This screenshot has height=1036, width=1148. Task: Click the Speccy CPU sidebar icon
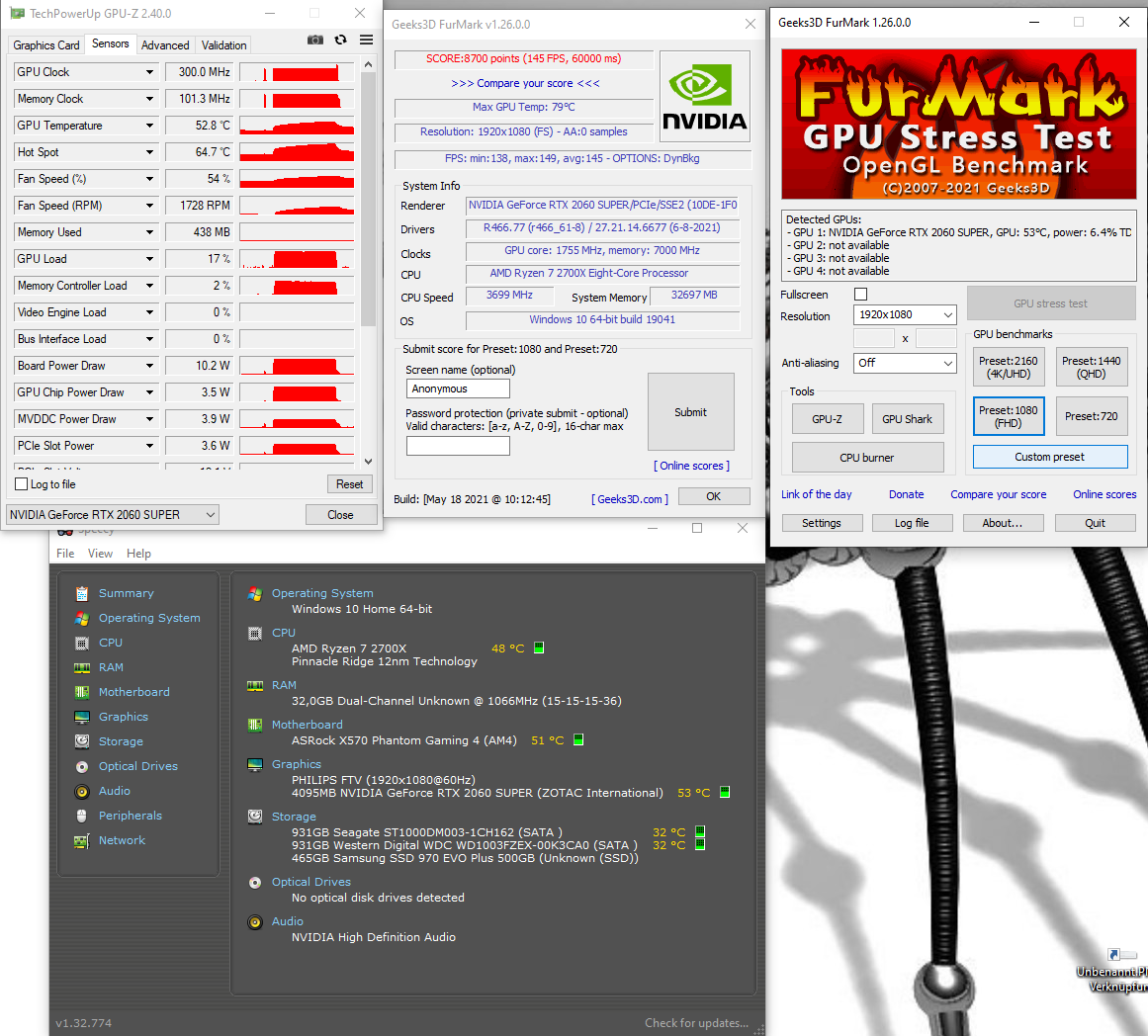pyautogui.click(x=81, y=643)
